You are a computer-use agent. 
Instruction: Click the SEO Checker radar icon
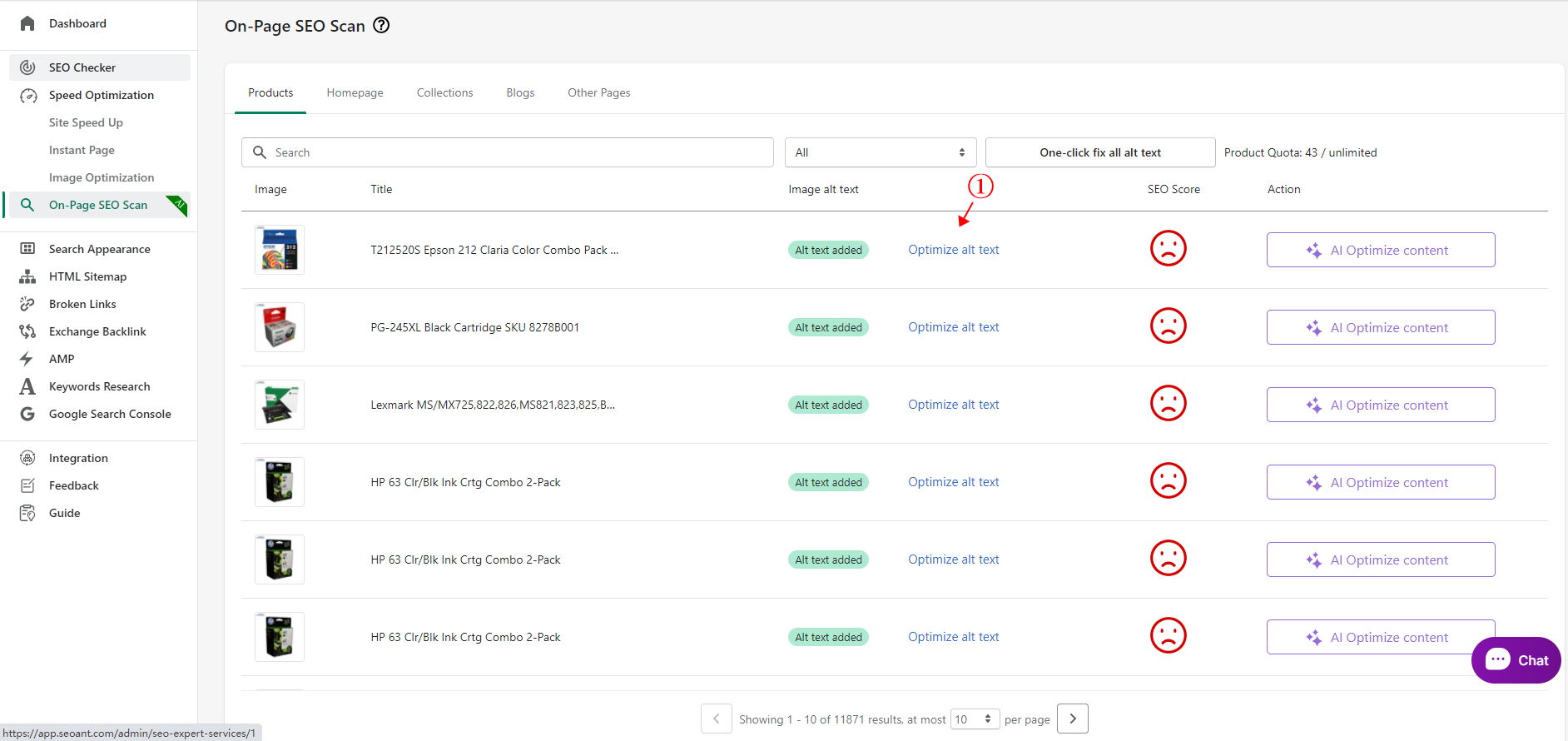click(27, 67)
